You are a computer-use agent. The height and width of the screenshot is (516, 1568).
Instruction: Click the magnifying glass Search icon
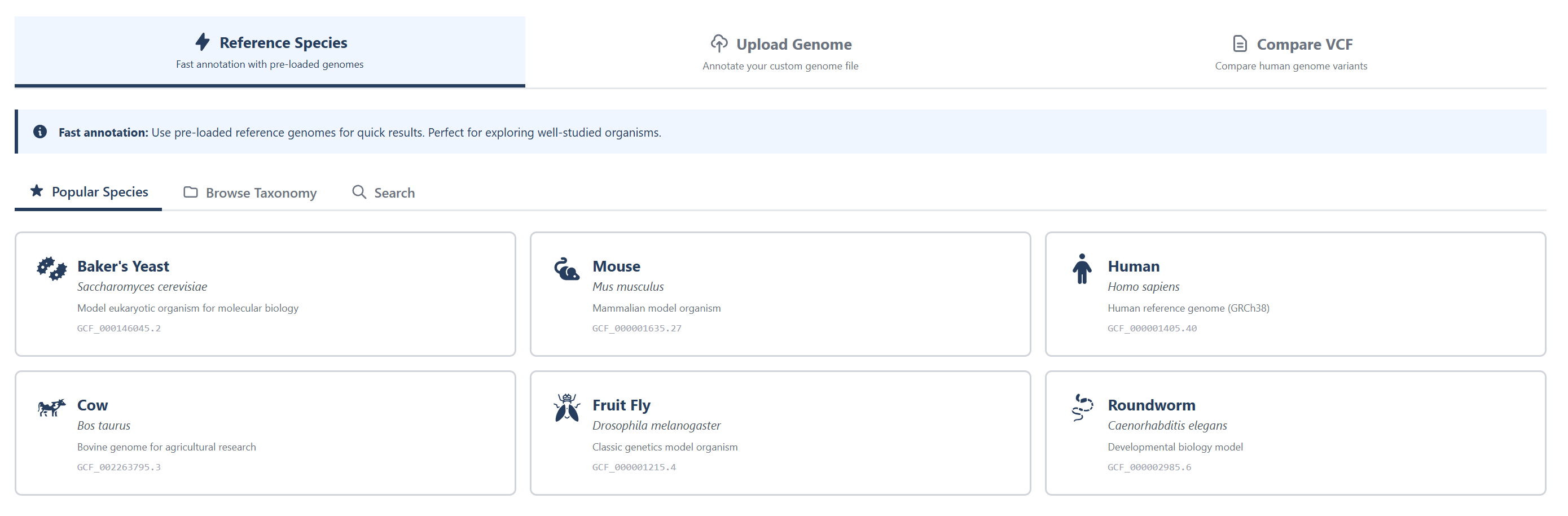coord(358,192)
